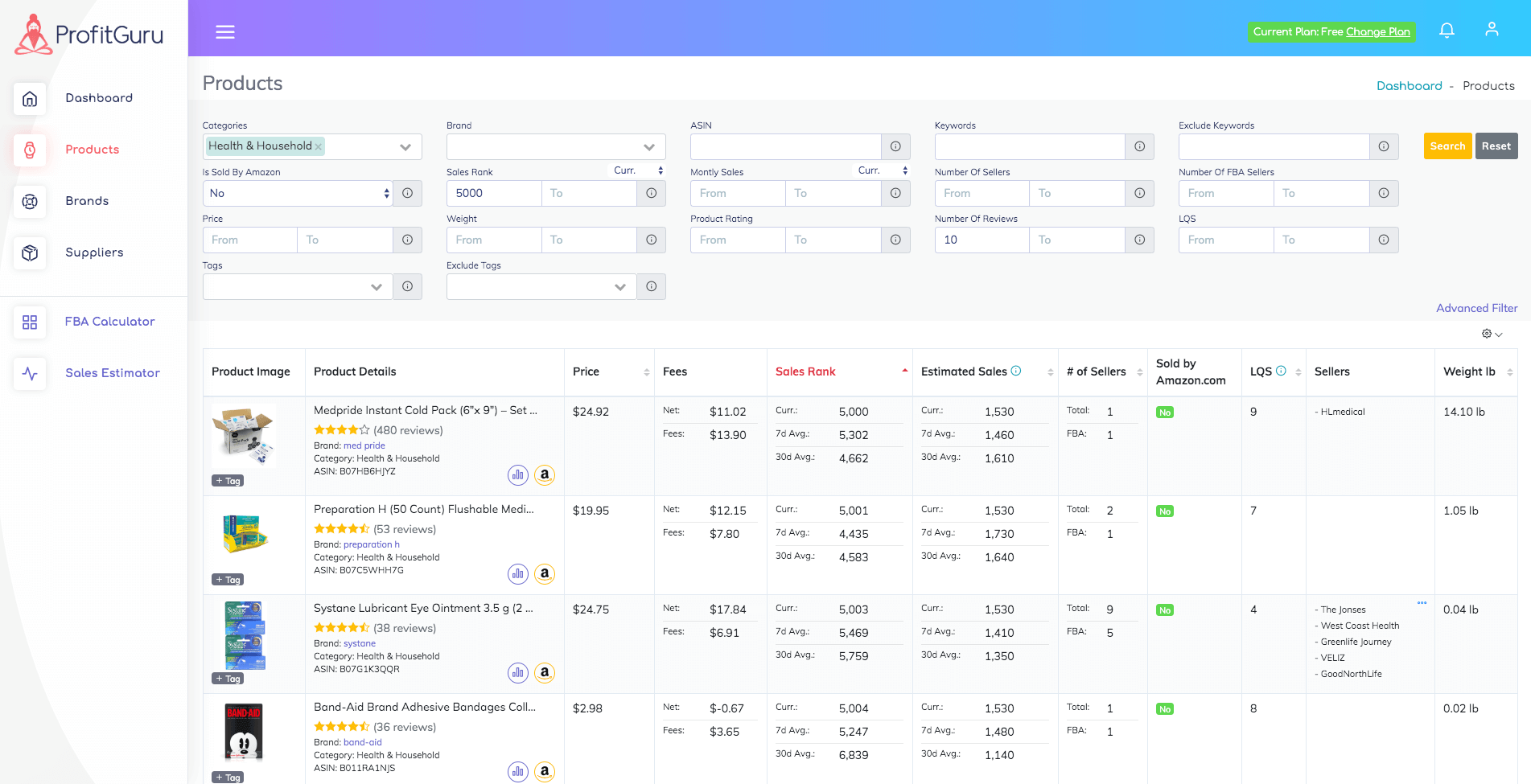Open Suppliers page in sidebar
Viewport: 1531px width, 784px height.
(94, 252)
